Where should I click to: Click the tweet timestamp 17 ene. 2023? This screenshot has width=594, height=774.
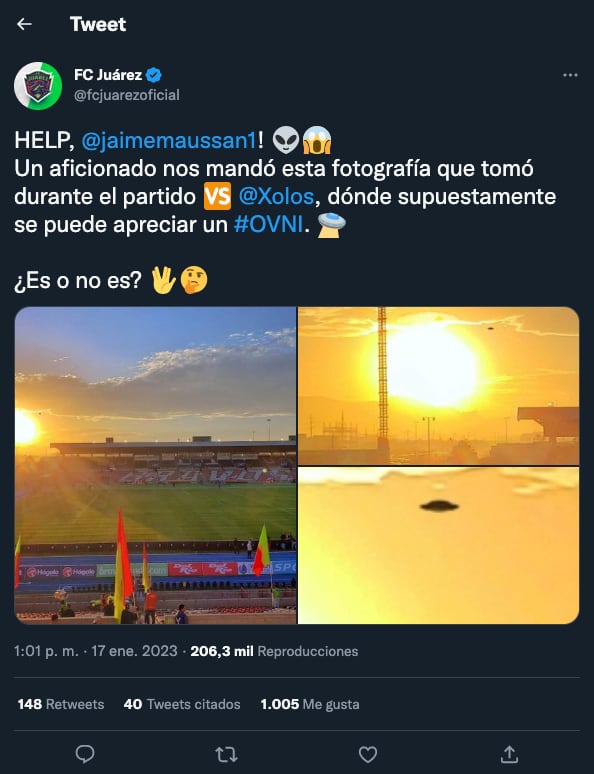click(x=134, y=651)
